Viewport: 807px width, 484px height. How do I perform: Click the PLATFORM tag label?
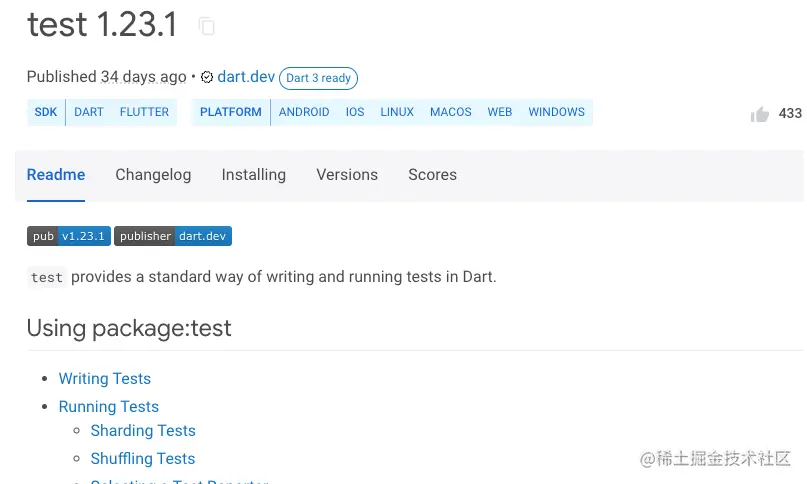click(231, 112)
